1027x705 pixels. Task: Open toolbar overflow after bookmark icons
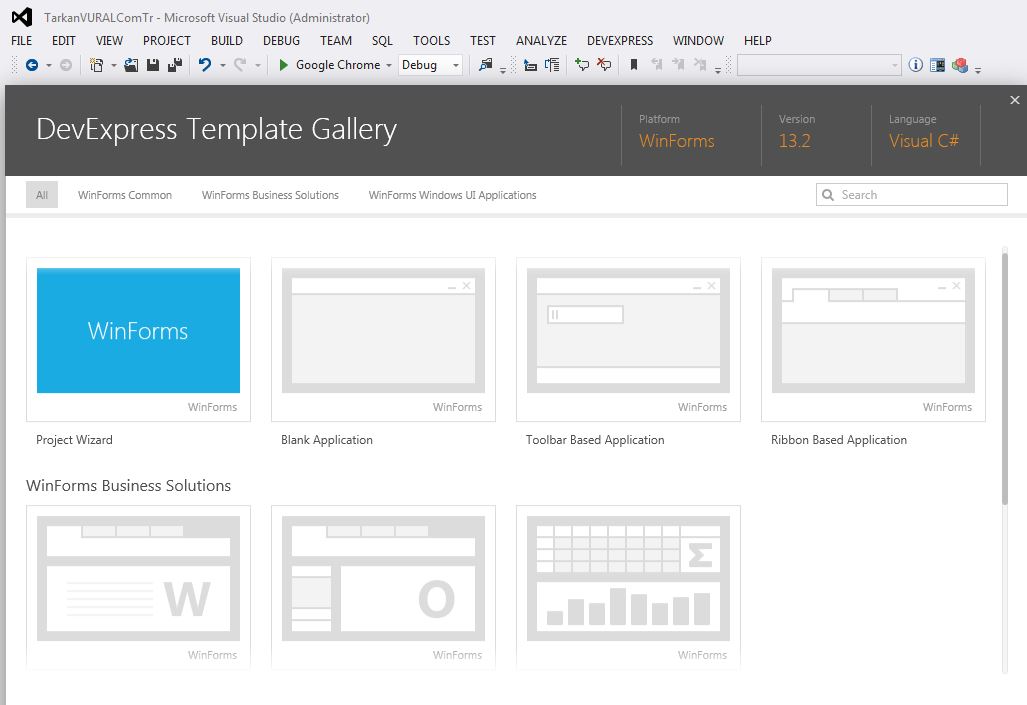point(718,69)
